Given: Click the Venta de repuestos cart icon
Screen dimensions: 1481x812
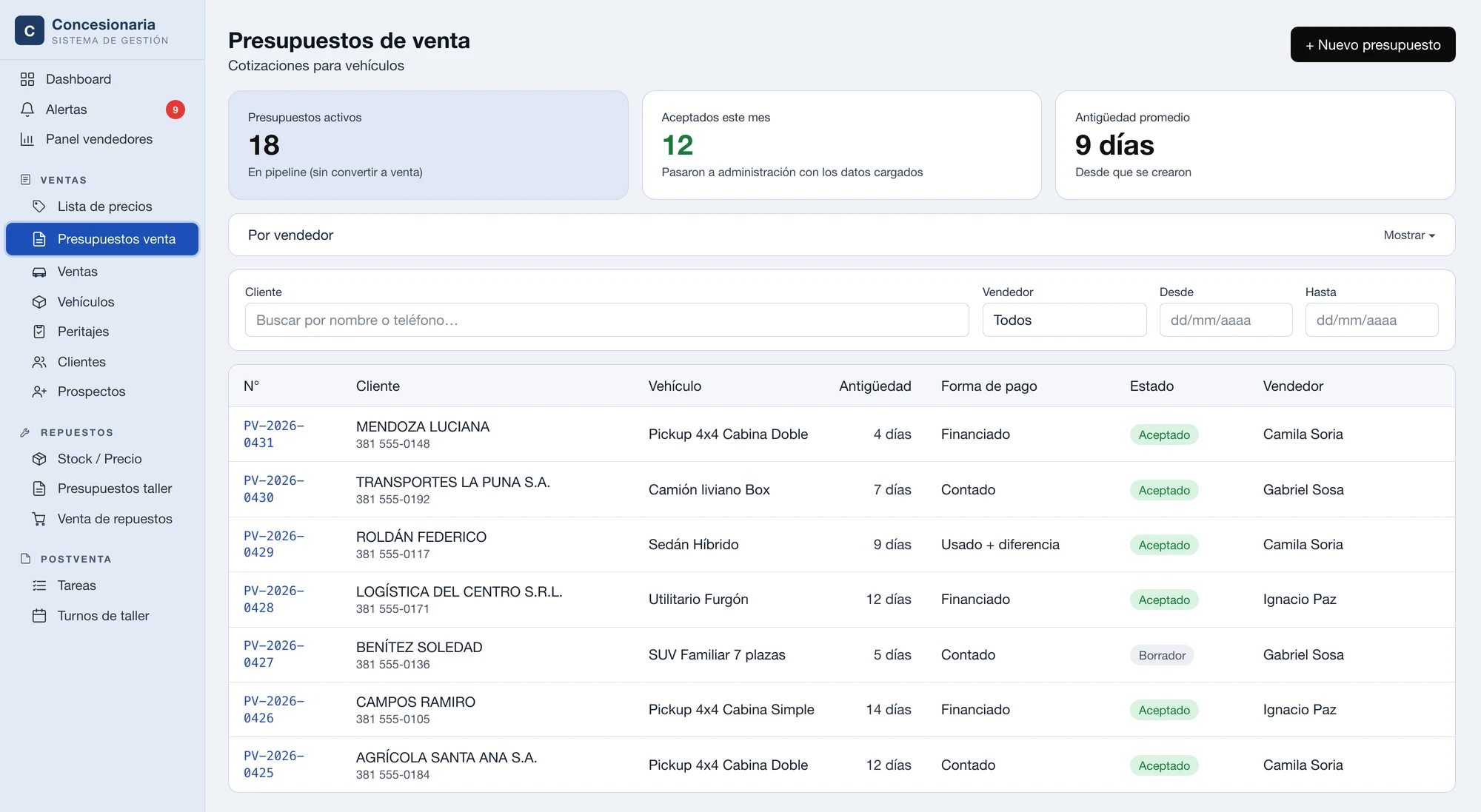Looking at the screenshot, I should coord(39,519).
